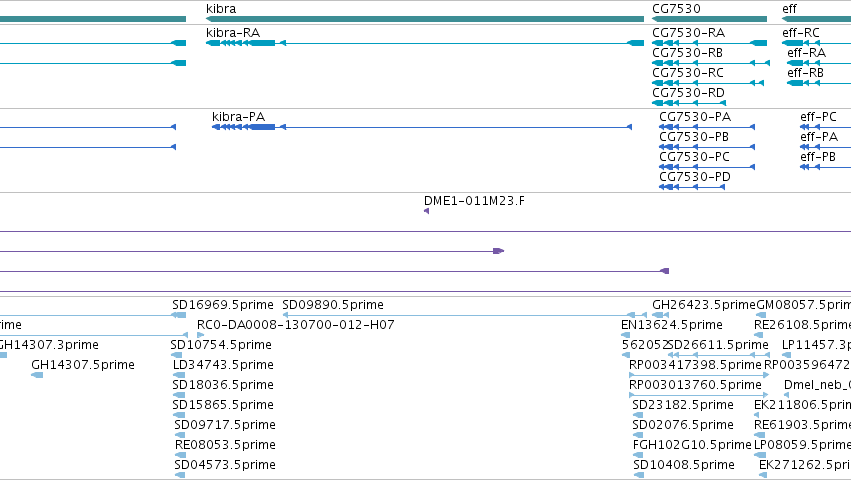The height and width of the screenshot is (480, 851).
Task: Click EST label FGH102G10.5prime
Action: 692,445
